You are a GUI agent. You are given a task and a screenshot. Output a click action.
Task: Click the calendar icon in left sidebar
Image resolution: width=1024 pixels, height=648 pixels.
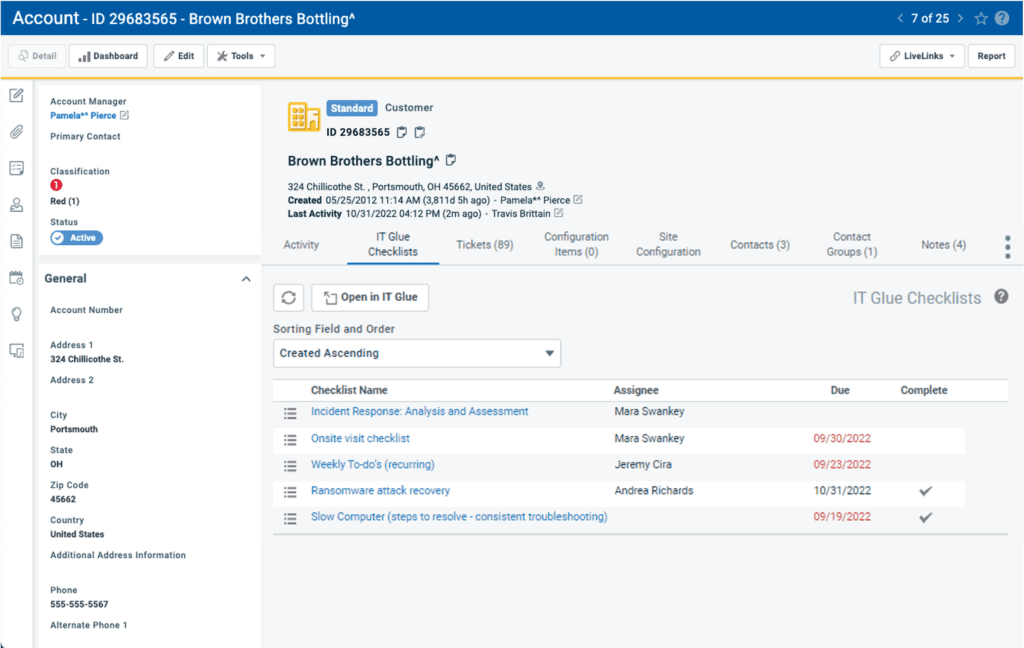pyautogui.click(x=16, y=278)
